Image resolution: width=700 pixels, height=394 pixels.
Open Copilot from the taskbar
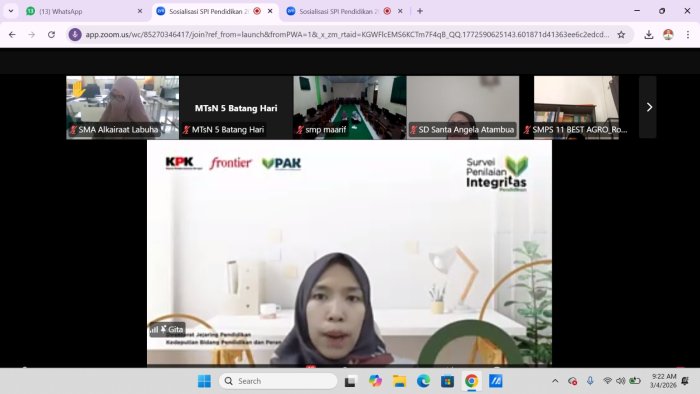(375, 381)
